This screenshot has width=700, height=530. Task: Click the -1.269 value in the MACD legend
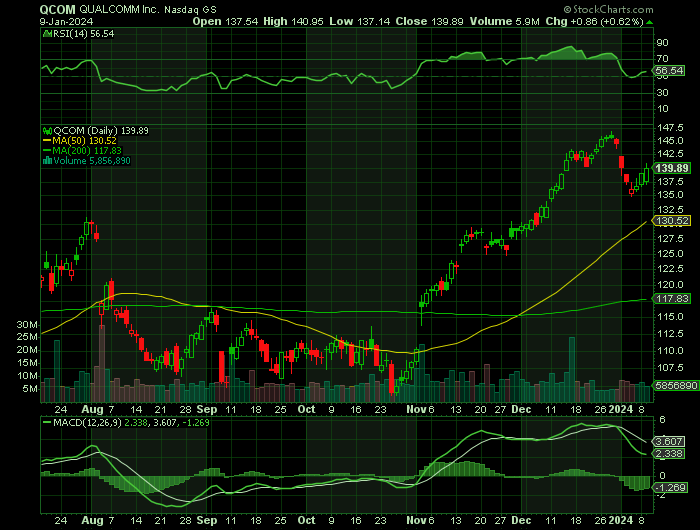(x=194, y=422)
